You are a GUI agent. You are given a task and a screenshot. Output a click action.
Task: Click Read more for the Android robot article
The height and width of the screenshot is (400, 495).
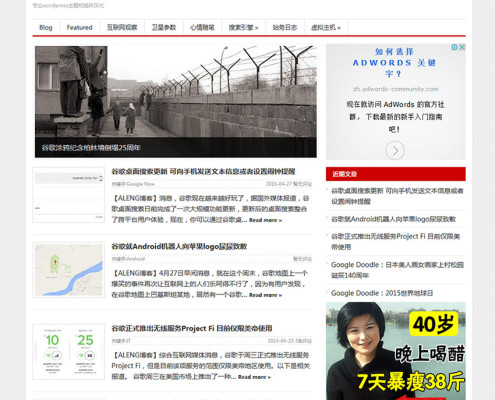click(x=265, y=295)
